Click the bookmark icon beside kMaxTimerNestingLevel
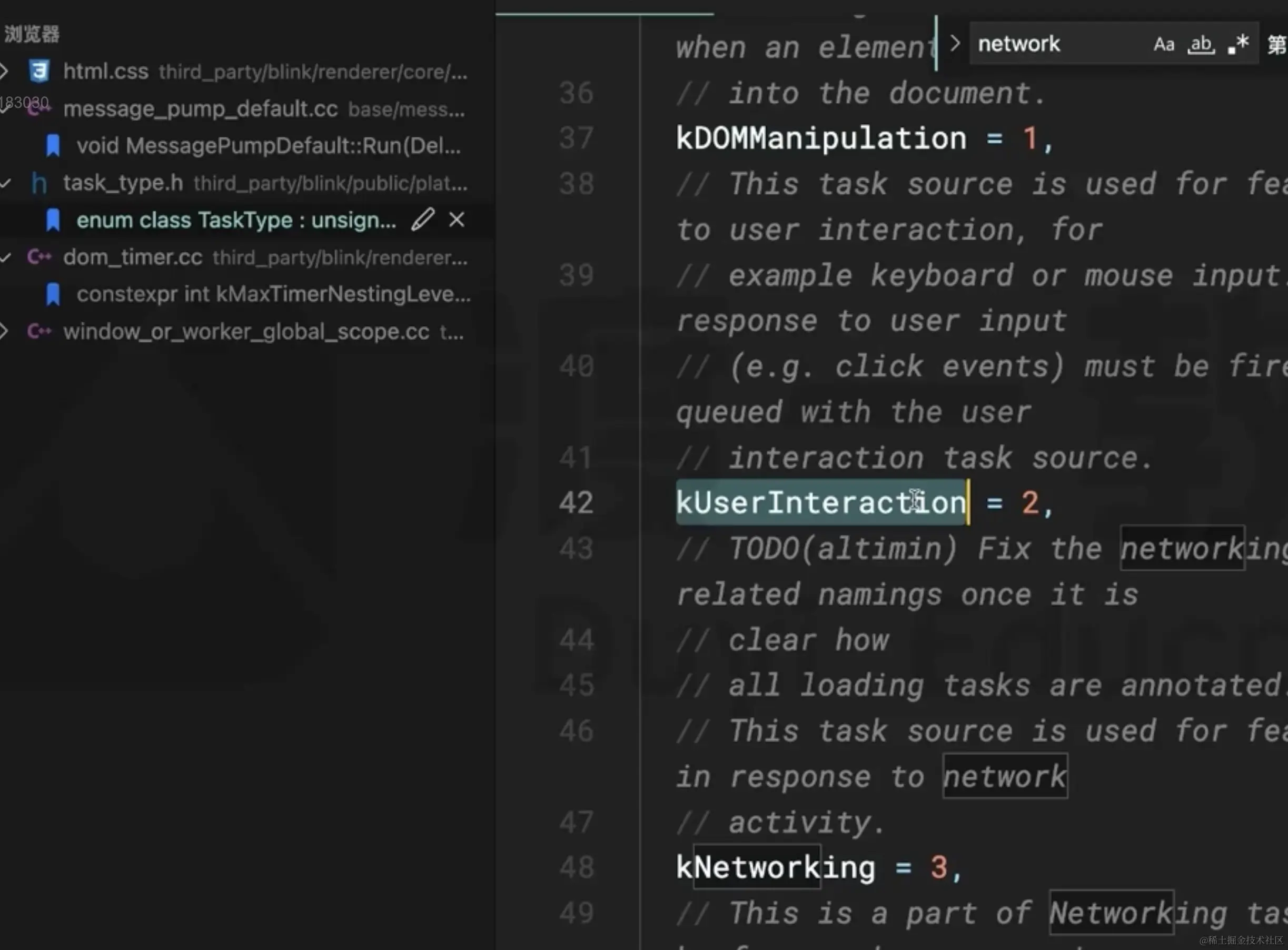The height and width of the screenshot is (950, 1288). pyautogui.click(x=53, y=294)
